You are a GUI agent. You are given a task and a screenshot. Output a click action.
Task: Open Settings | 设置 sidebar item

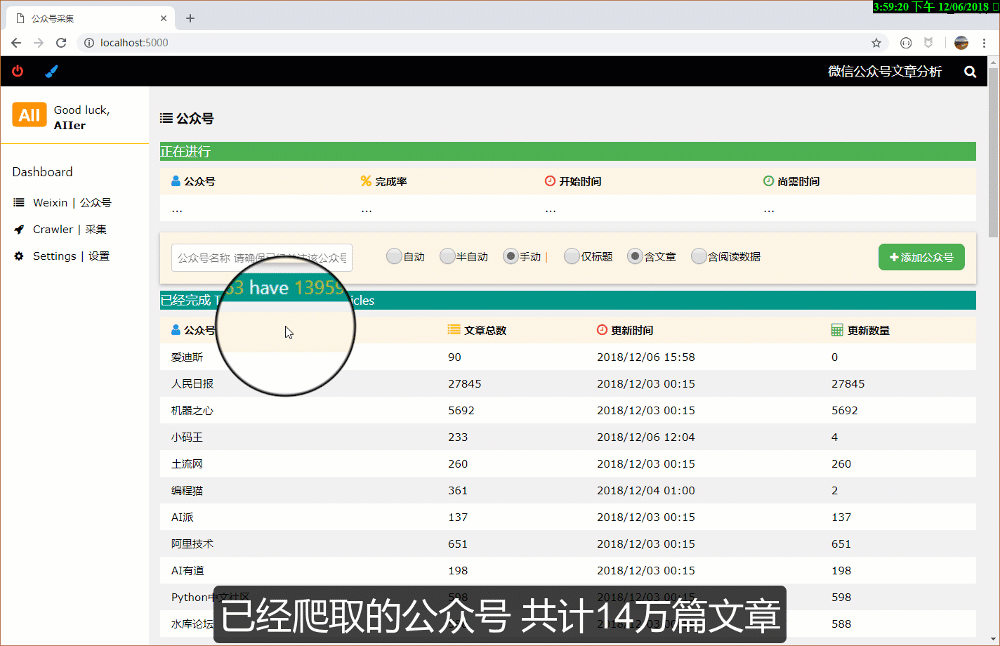pyautogui.click(x=62, y=256)
